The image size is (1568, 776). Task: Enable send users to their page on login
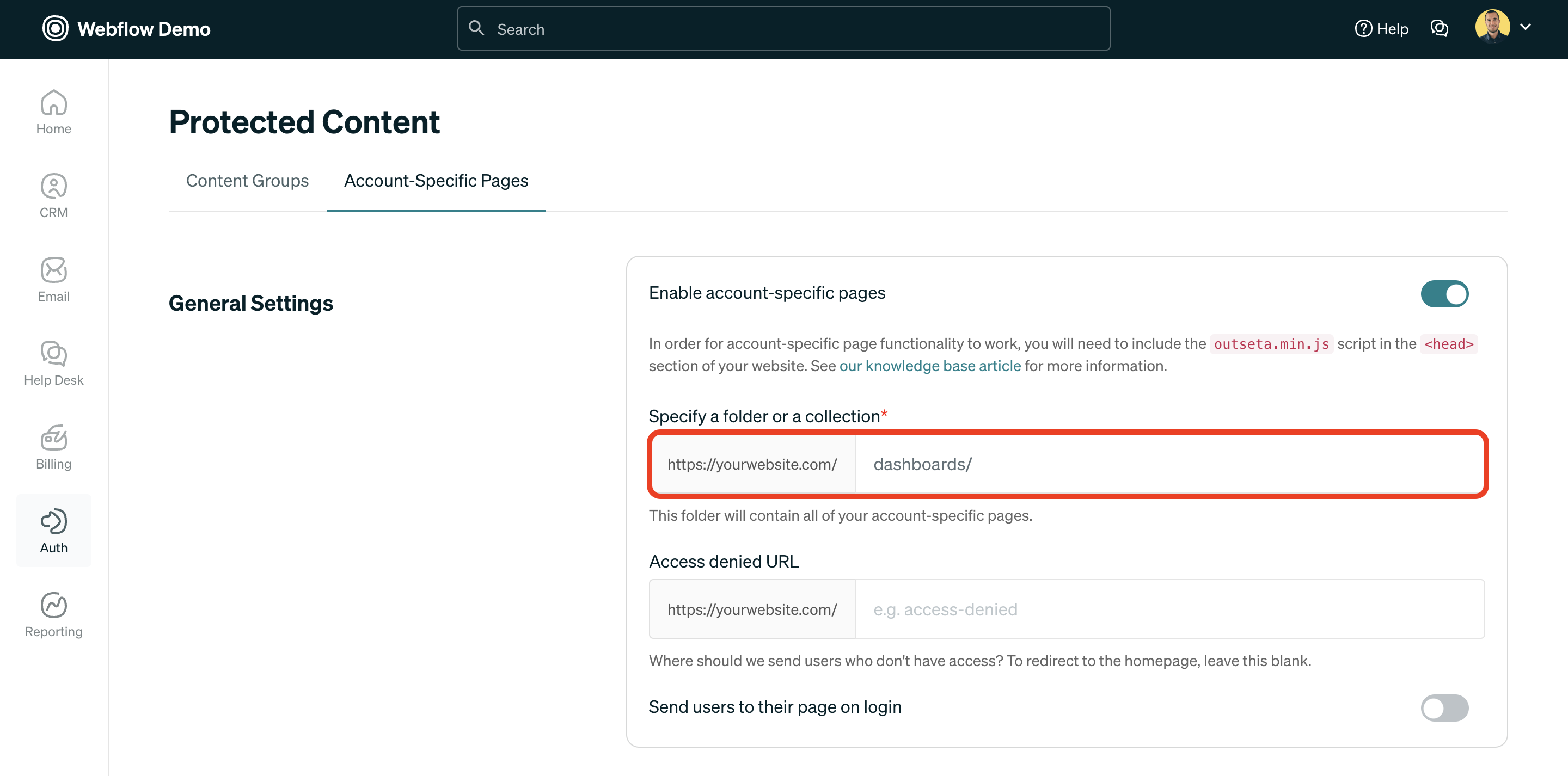coord(1444,707)
